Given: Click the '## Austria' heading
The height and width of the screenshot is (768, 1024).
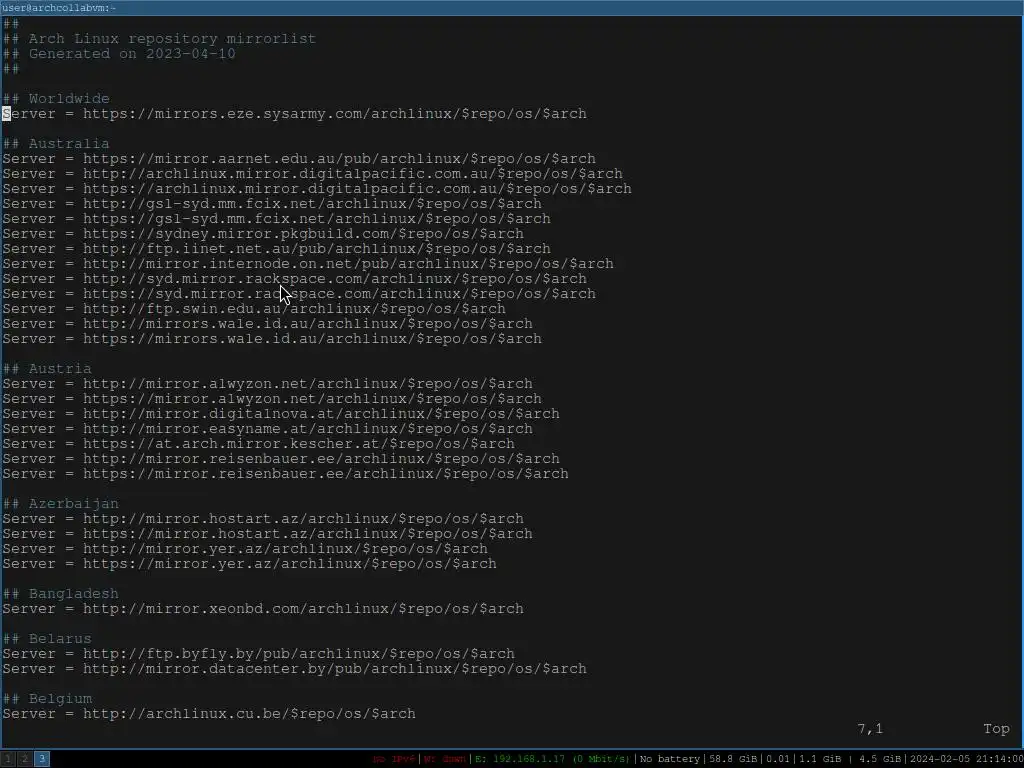Looking at the screenshot, I should [47, 369].
